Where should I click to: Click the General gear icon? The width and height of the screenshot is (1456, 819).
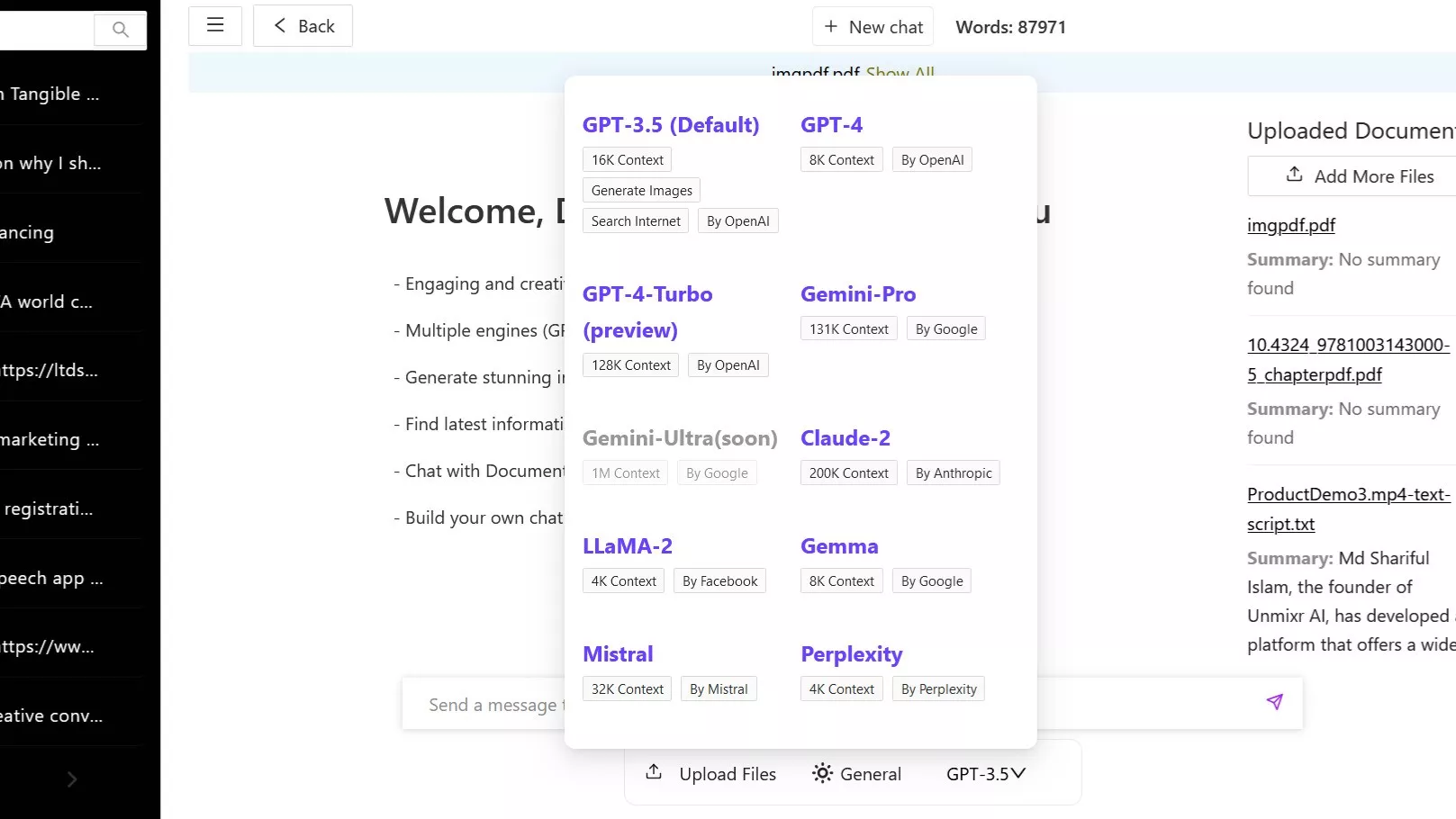click(x=822, y=773)
